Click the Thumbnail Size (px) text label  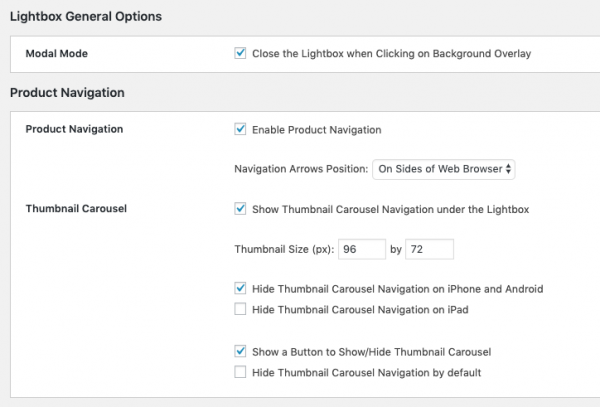point(283,249)
